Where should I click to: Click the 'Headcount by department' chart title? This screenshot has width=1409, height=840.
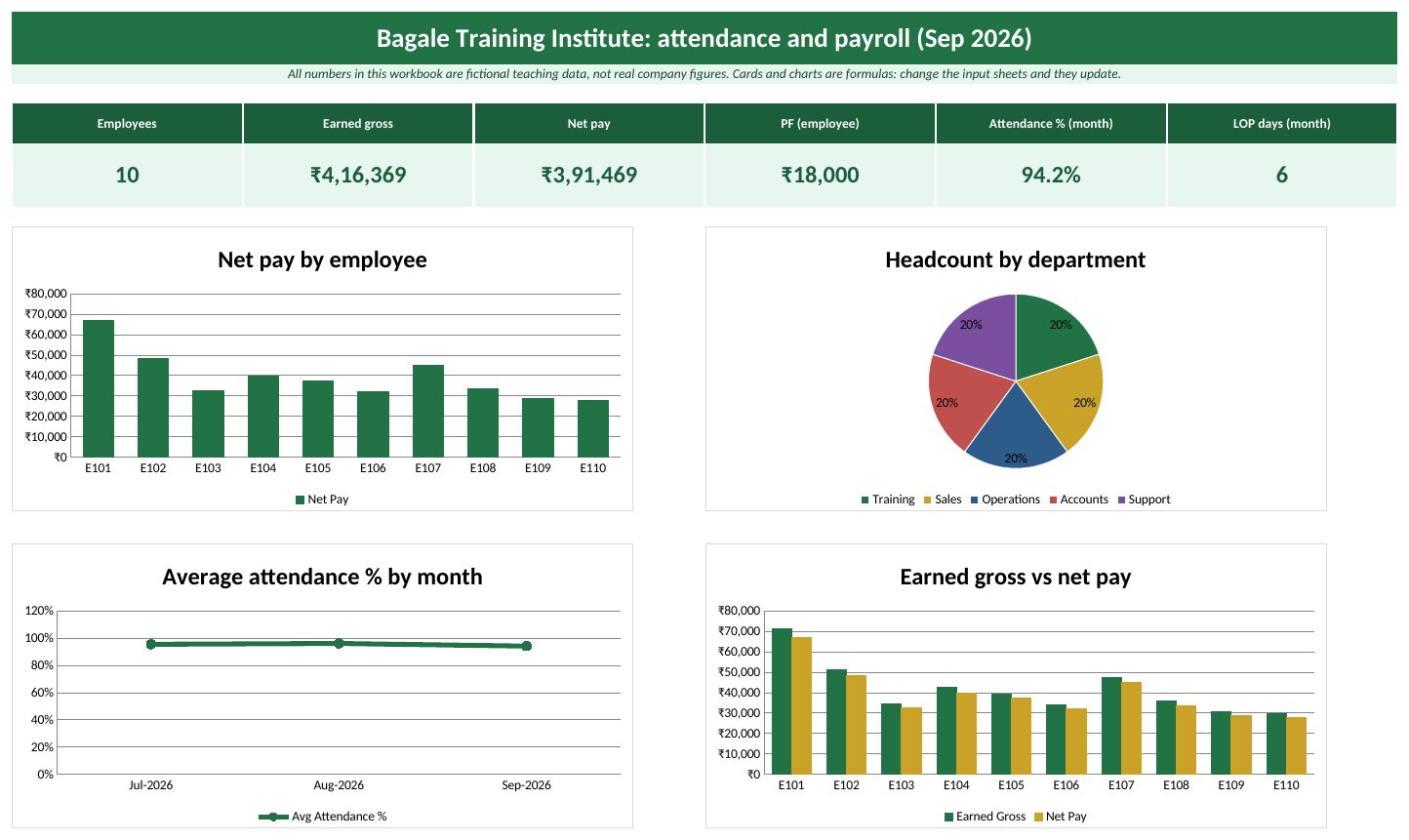pyautogui.click(x=1016, y=260)
